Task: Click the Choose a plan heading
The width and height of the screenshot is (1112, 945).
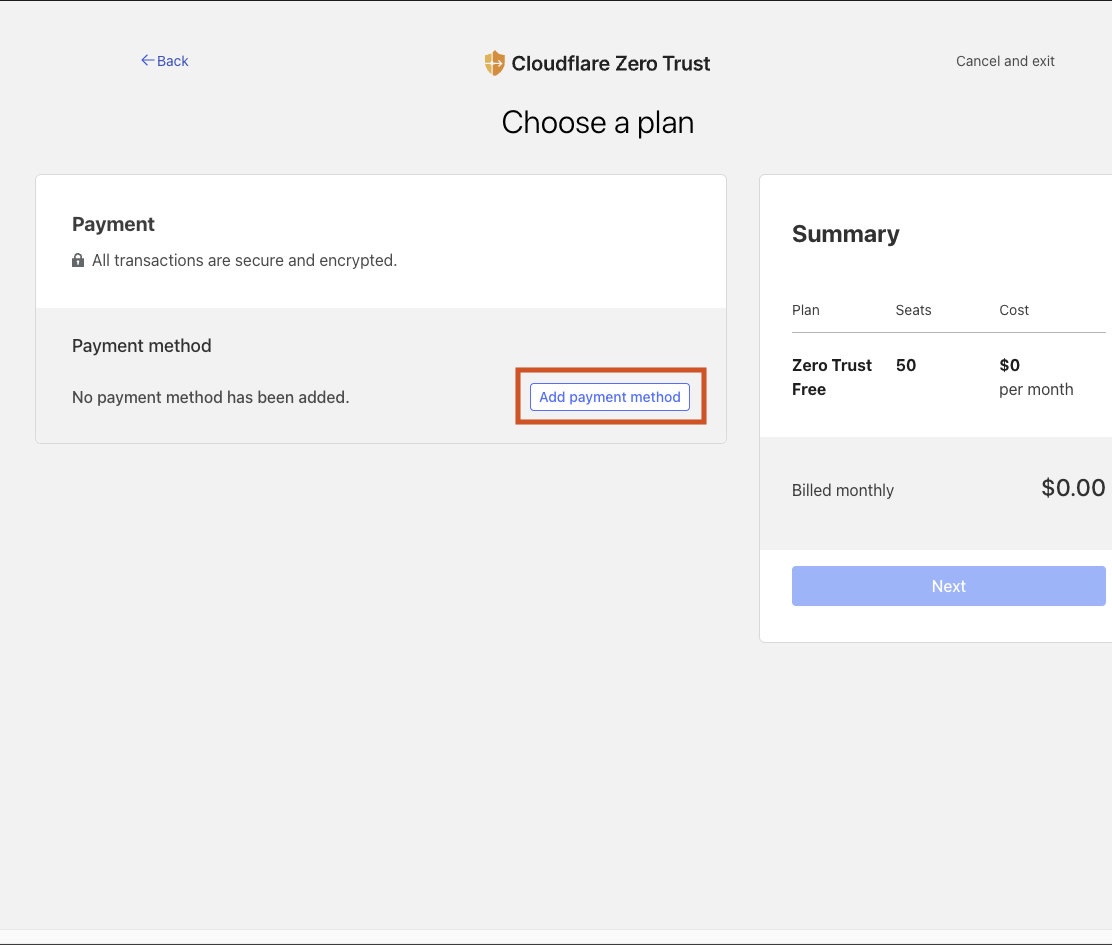Action: [597, 122]
